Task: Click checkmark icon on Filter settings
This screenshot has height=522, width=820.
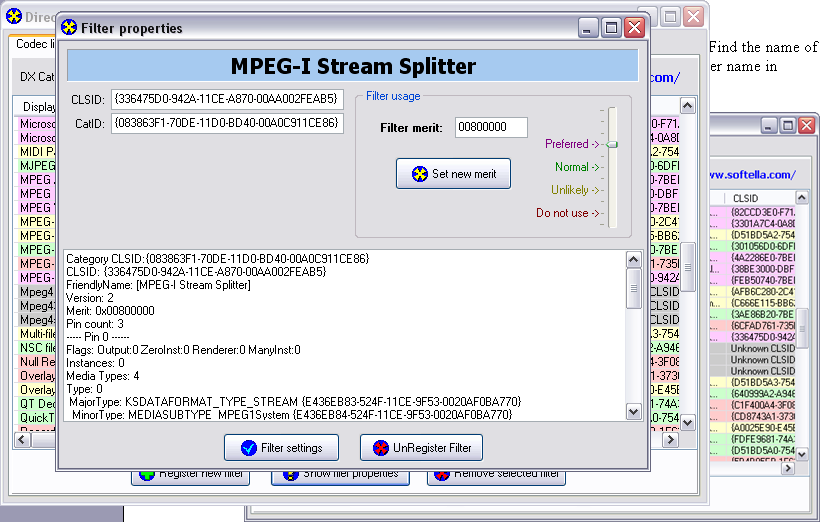Action: pos(249,448)
